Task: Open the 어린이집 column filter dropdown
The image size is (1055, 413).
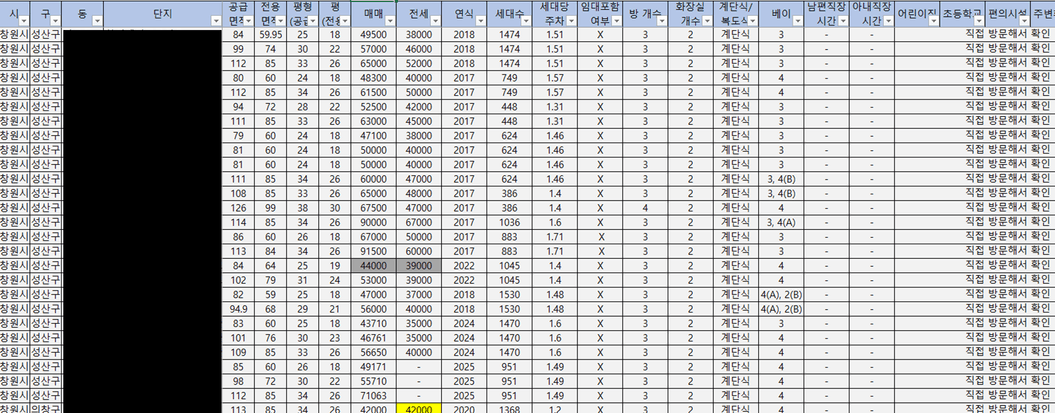Action: click(x=933, y=22)
